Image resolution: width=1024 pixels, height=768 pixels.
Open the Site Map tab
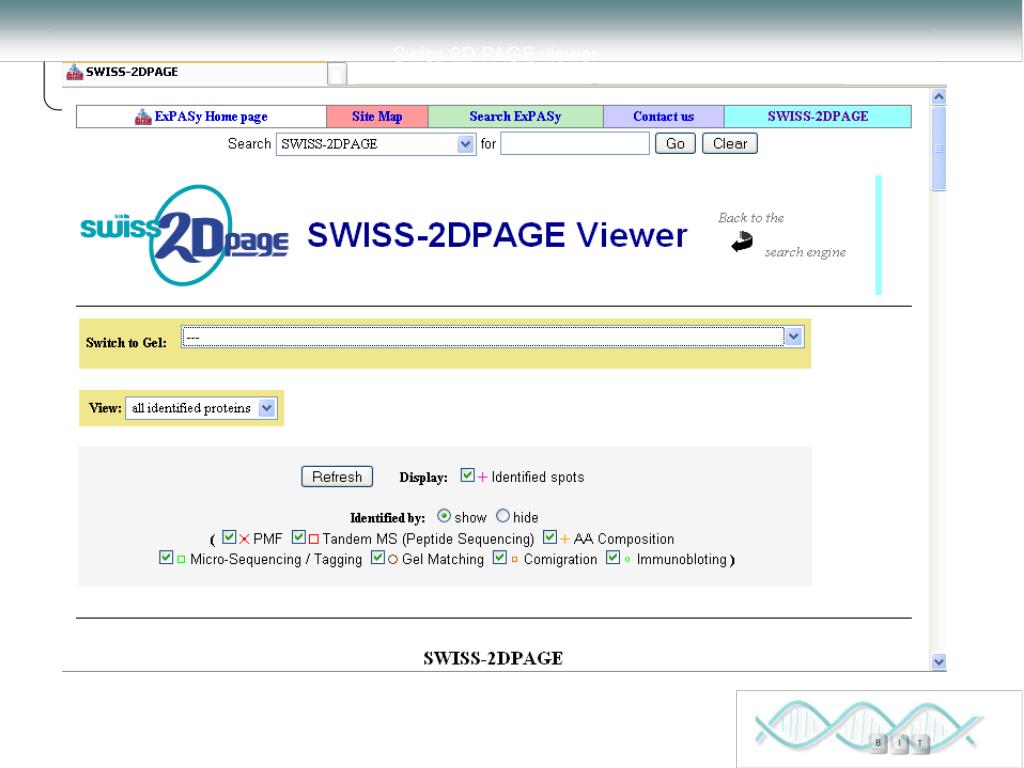377,117
